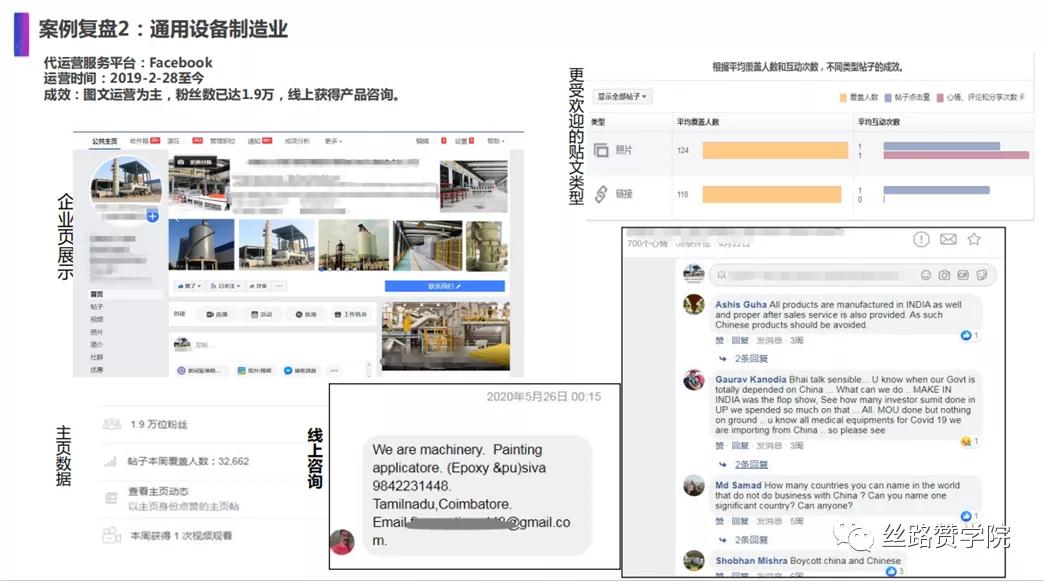Click 回复 under Ashis Guha's comment

pyautogui.click(x=740, y=340)
